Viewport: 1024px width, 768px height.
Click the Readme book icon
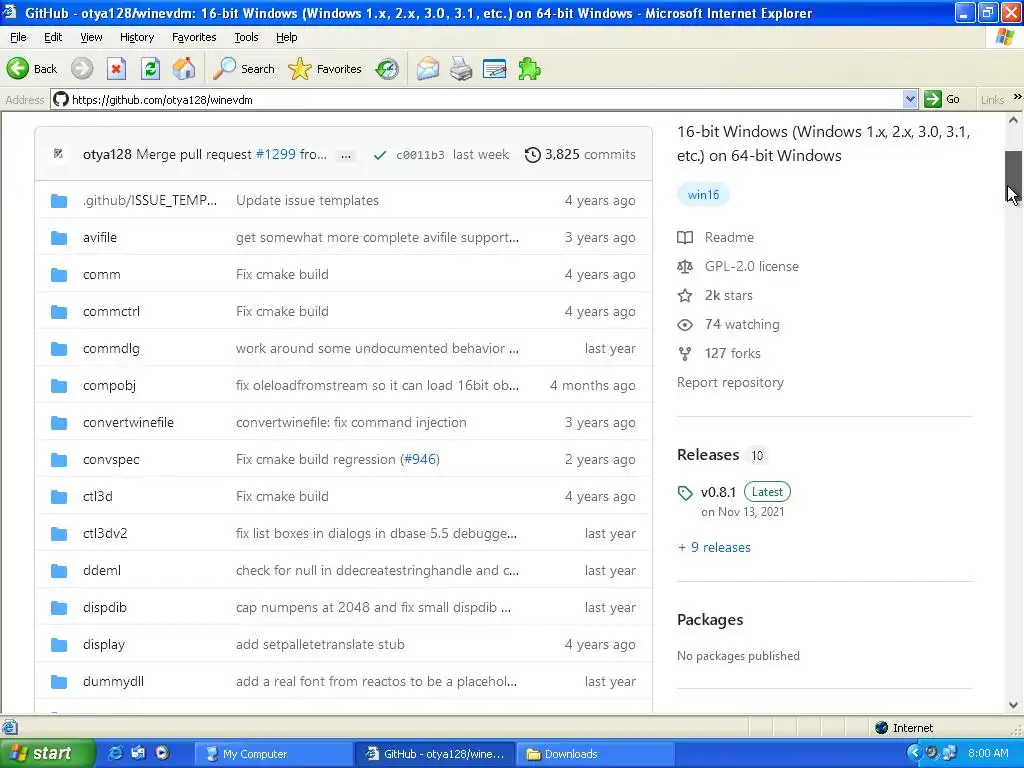pyautogui.click(x=684, y=238)
